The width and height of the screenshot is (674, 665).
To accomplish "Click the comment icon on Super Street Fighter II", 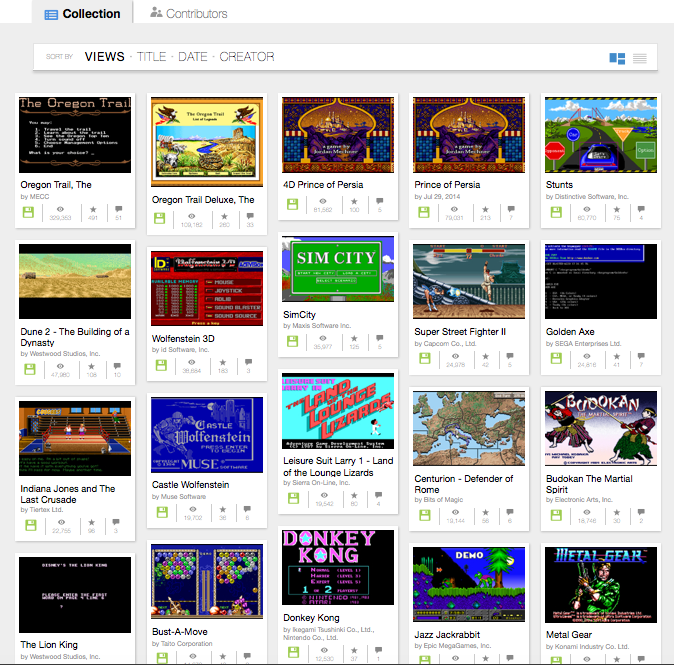I will pos(510,356).
